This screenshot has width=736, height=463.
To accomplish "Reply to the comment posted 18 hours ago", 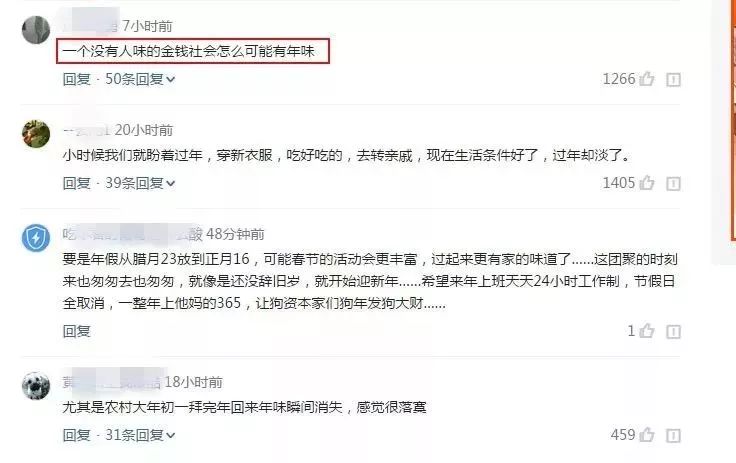I will pyautogui.click(x=77, y=435).
